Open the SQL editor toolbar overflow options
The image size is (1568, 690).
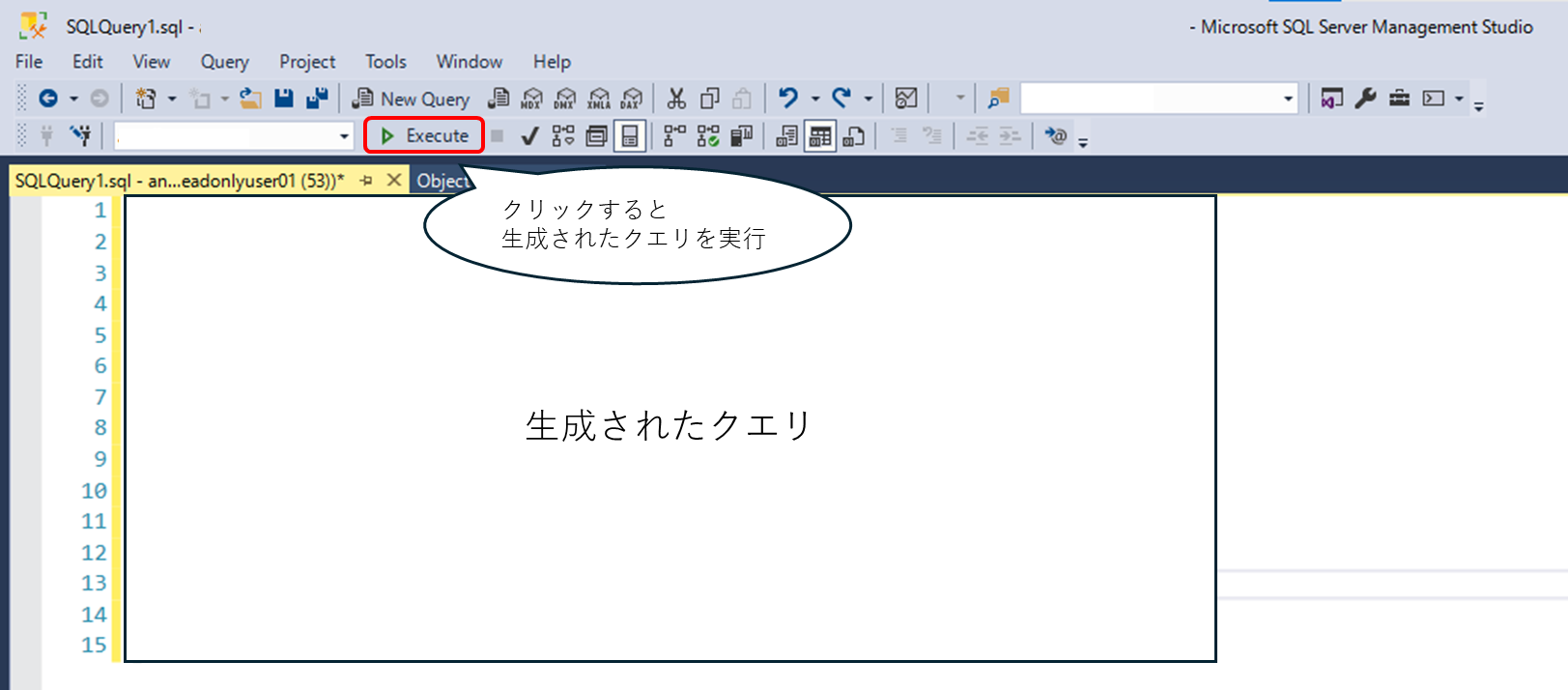1083,142
